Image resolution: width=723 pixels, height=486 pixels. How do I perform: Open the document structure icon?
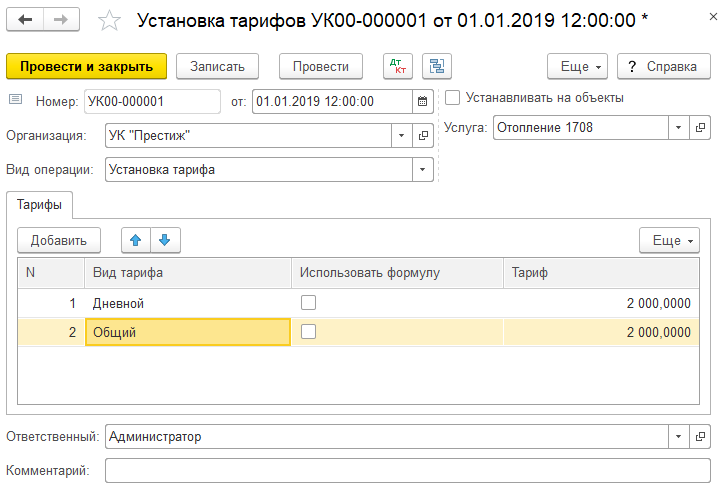click(436, 66)
